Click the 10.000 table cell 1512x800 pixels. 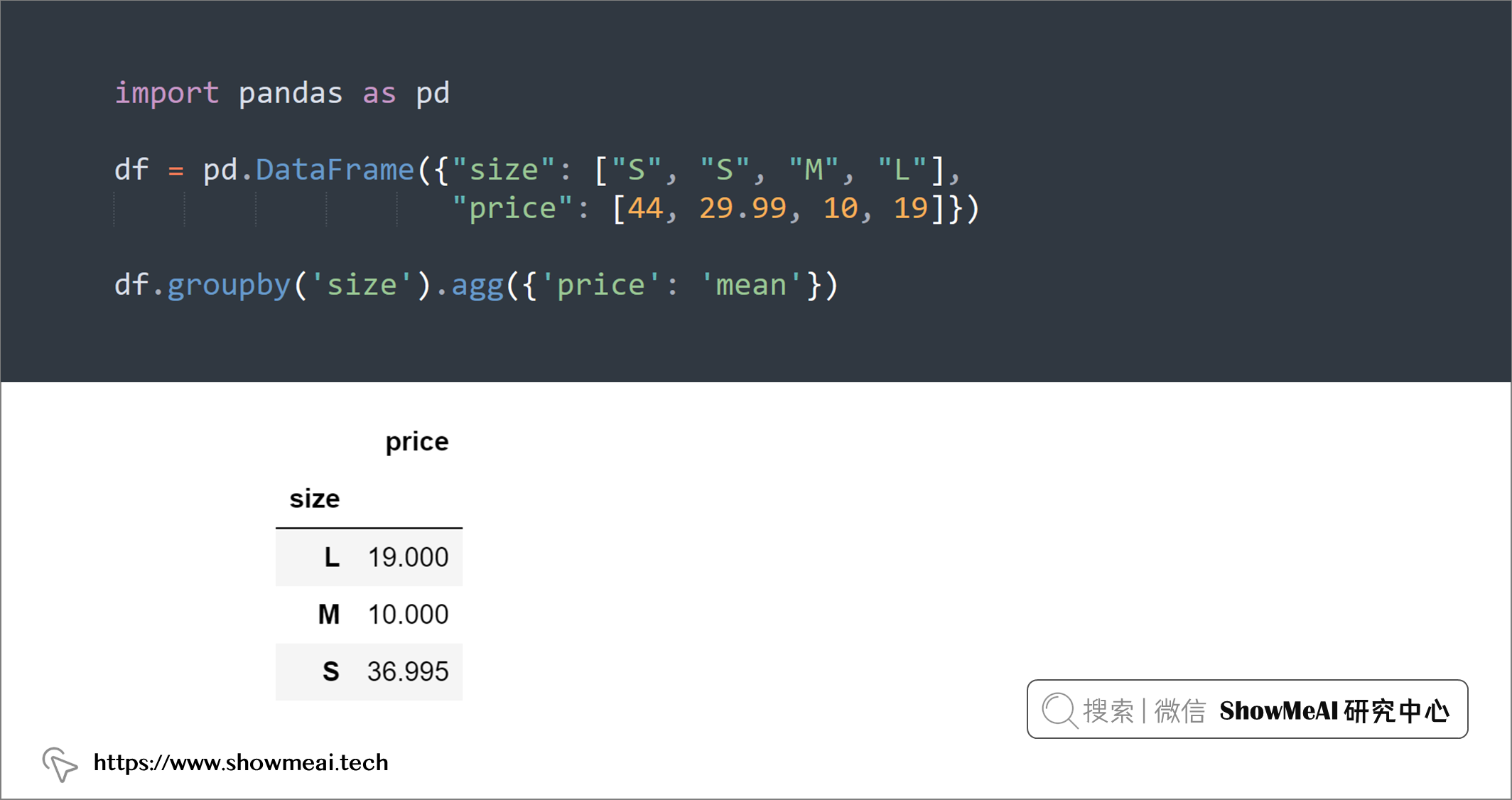pos(408,615)
